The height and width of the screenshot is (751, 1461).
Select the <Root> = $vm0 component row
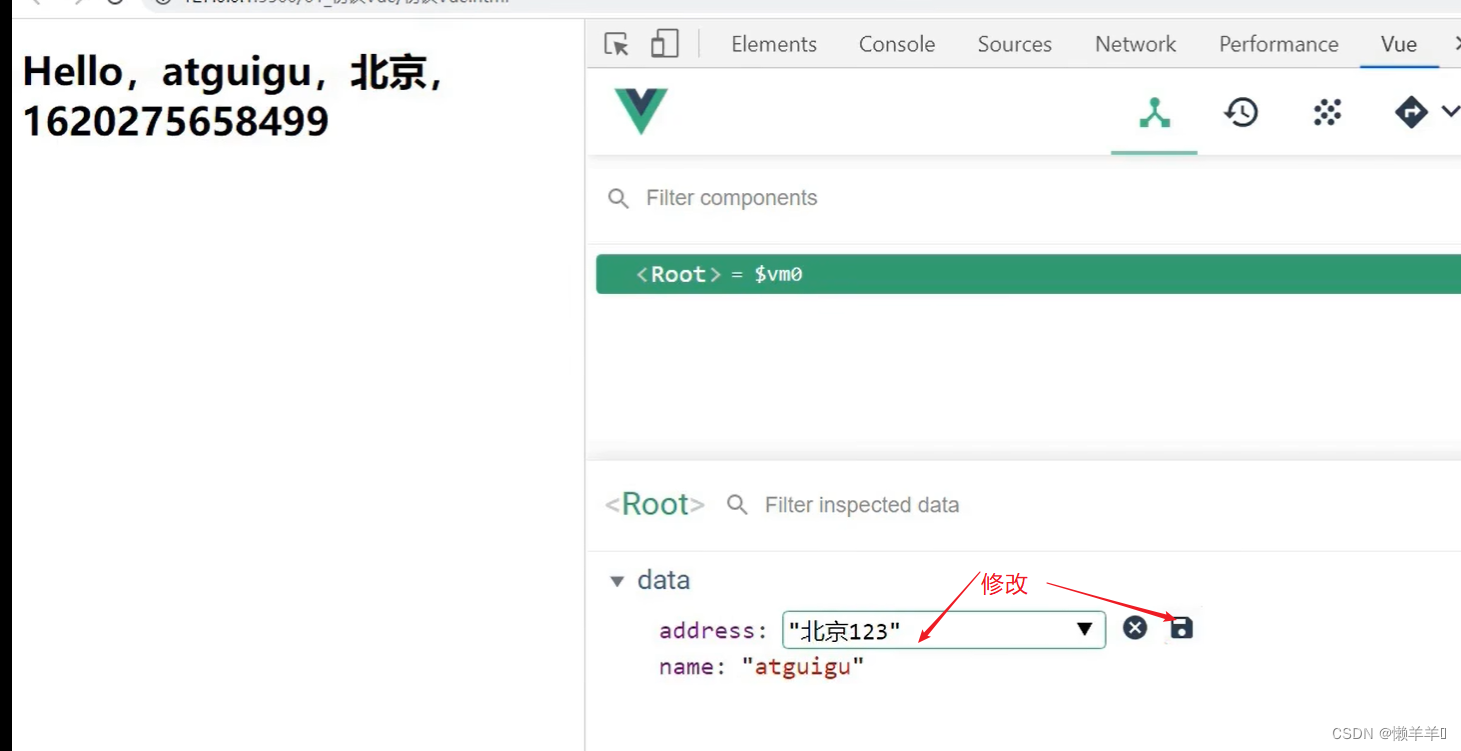1028,274
